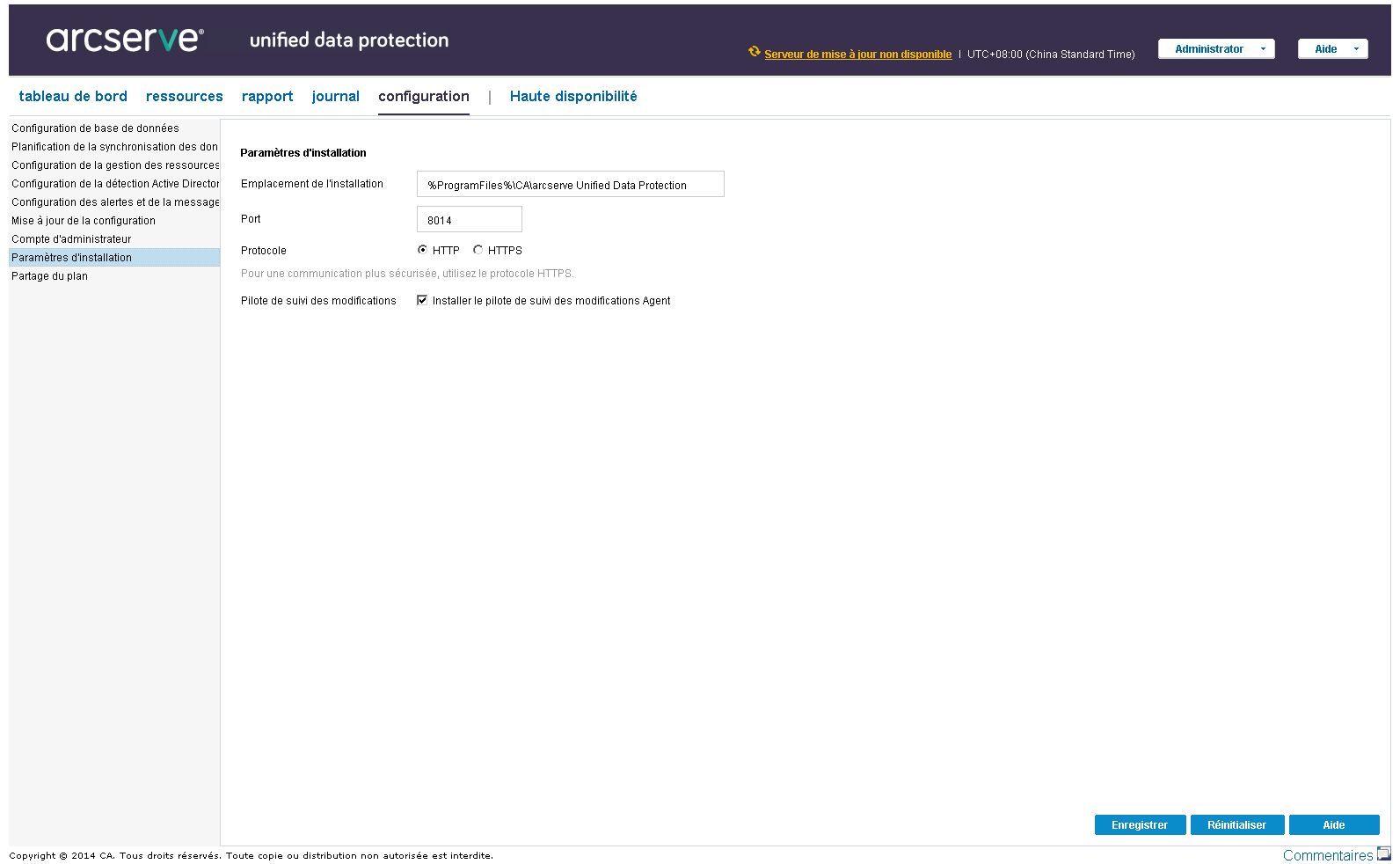Click the Réinitialiser button
The width and height of the screenshot is (1400, 864).
pos(1237,824)
